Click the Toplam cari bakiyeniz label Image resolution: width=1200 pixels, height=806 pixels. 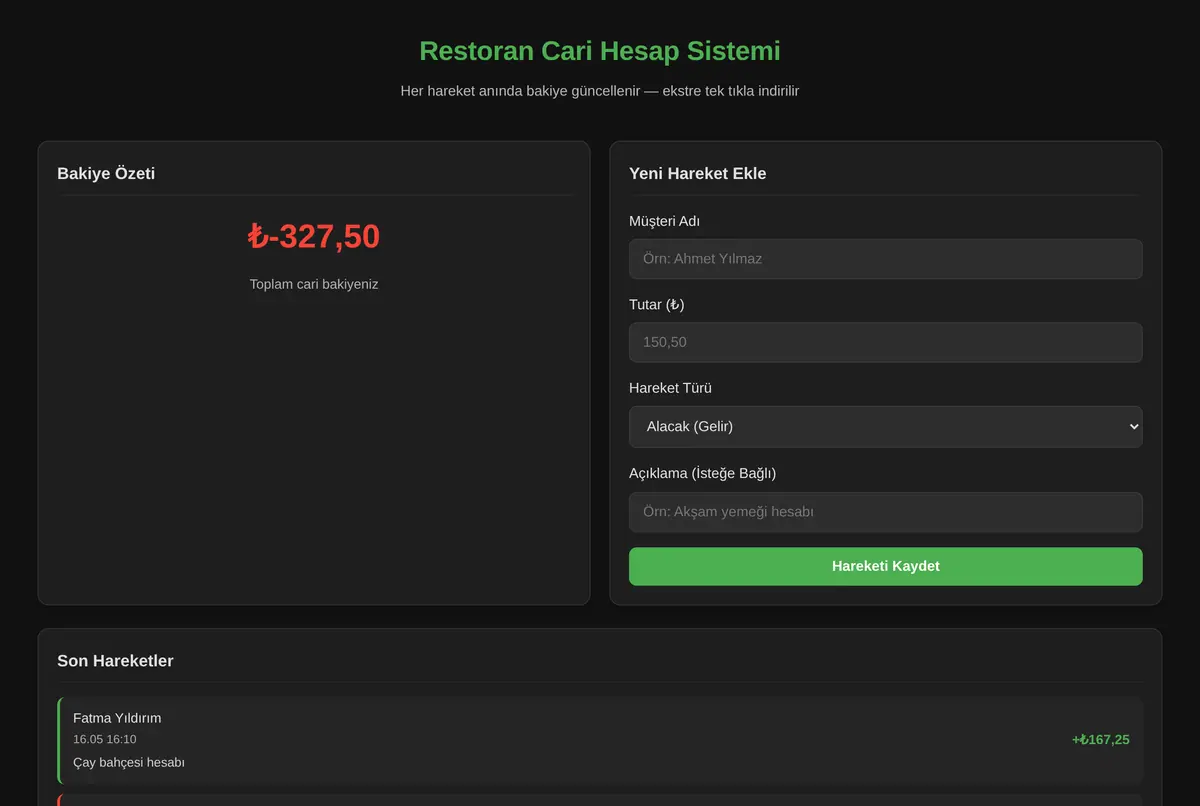click(x=314, y=284)
